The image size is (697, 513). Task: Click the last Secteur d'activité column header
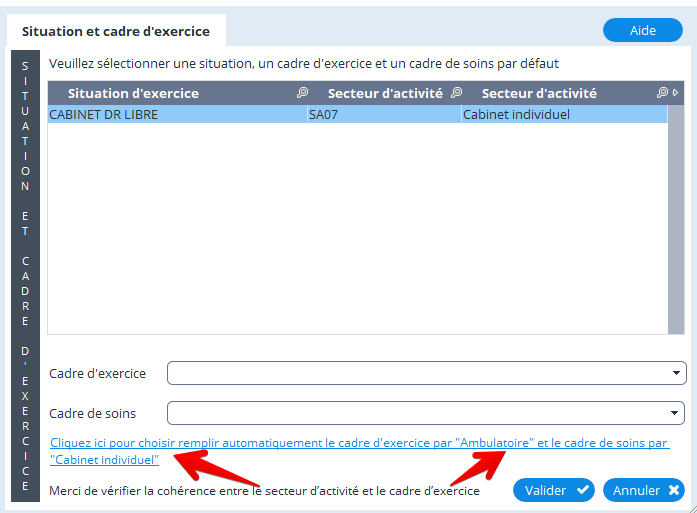coord(539,93)
